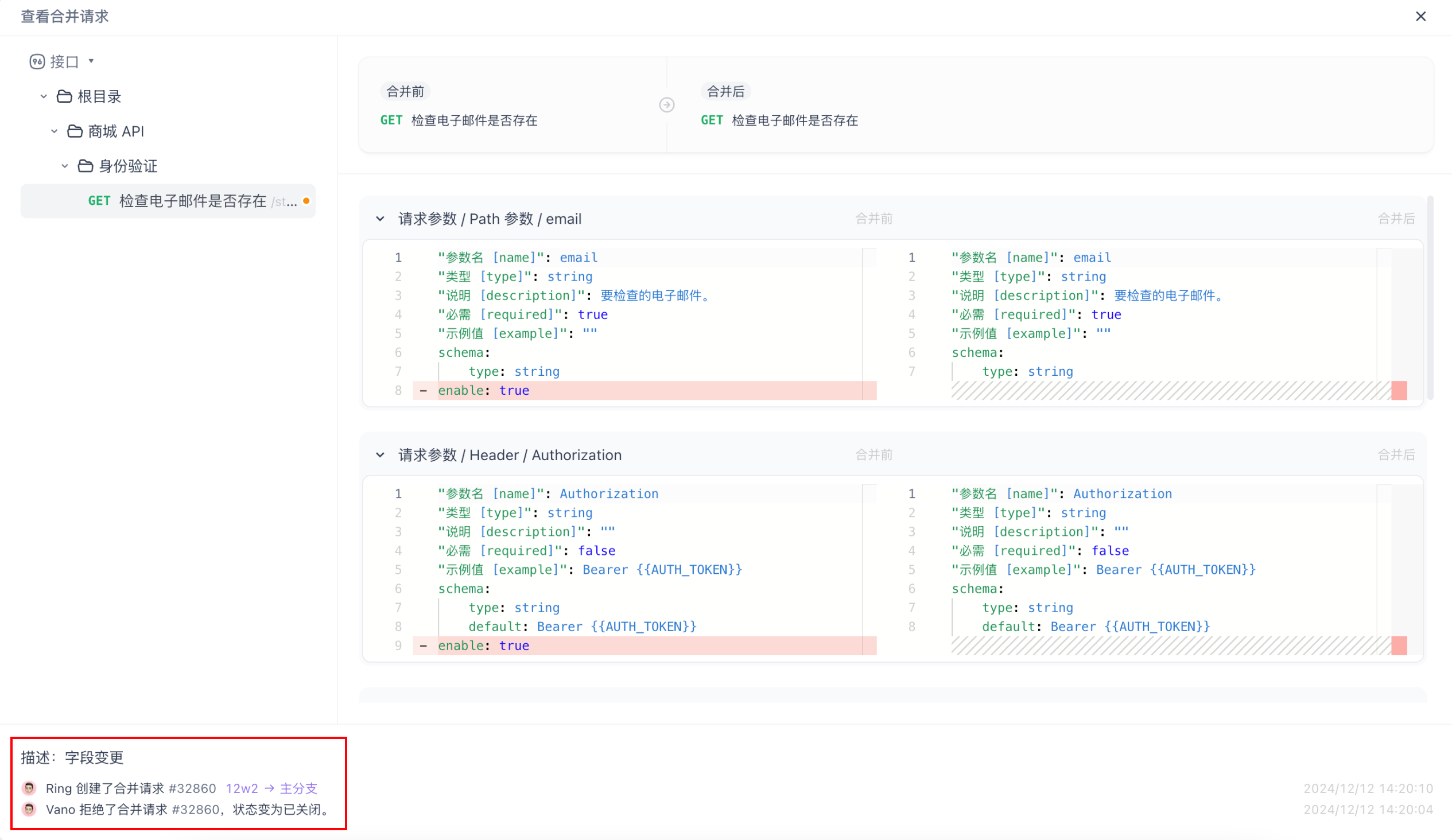
Task: Click the 主分支 branch link
Action: [298, 788]
